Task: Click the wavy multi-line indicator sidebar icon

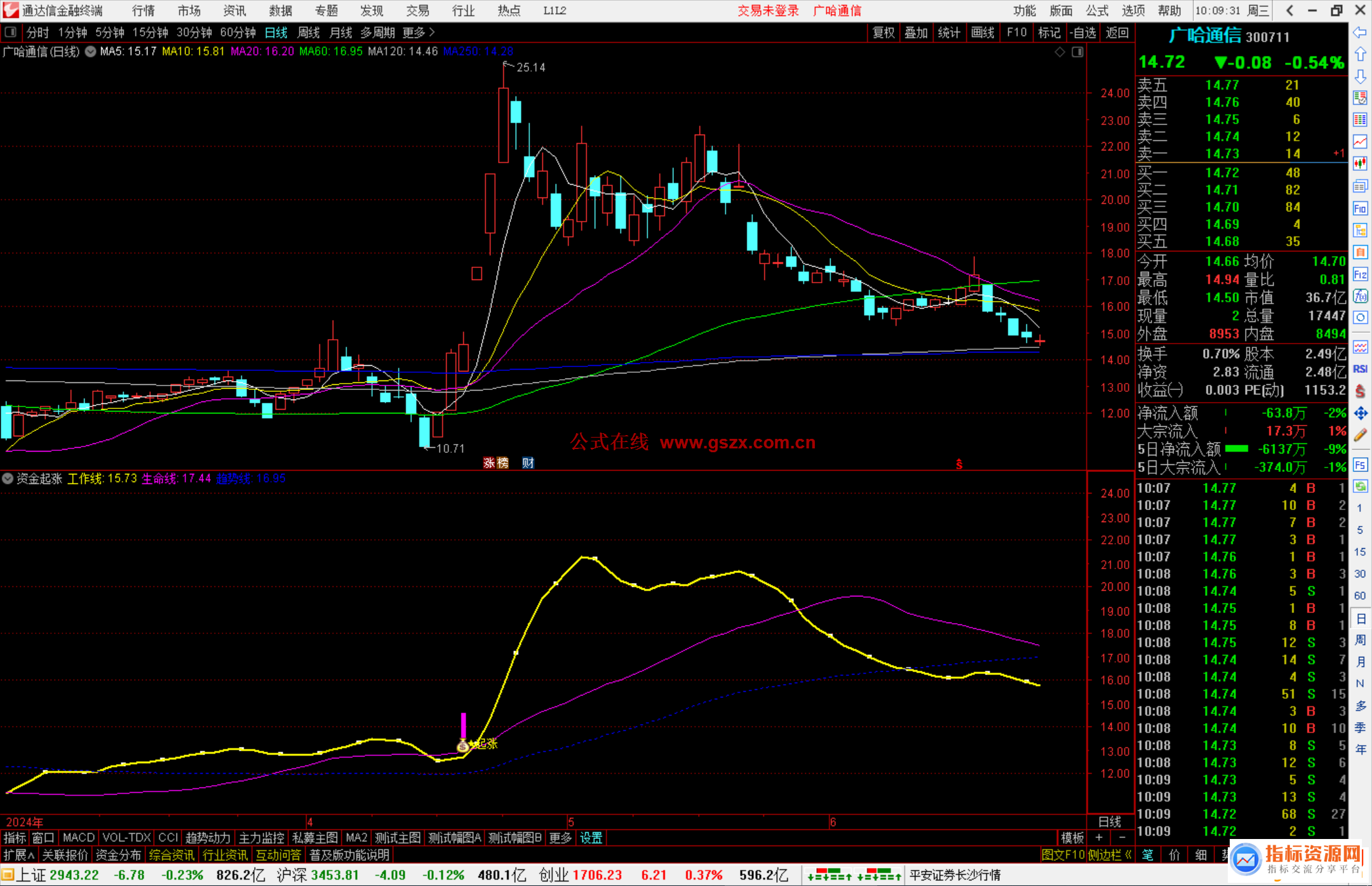Action: click(1360, 347)
